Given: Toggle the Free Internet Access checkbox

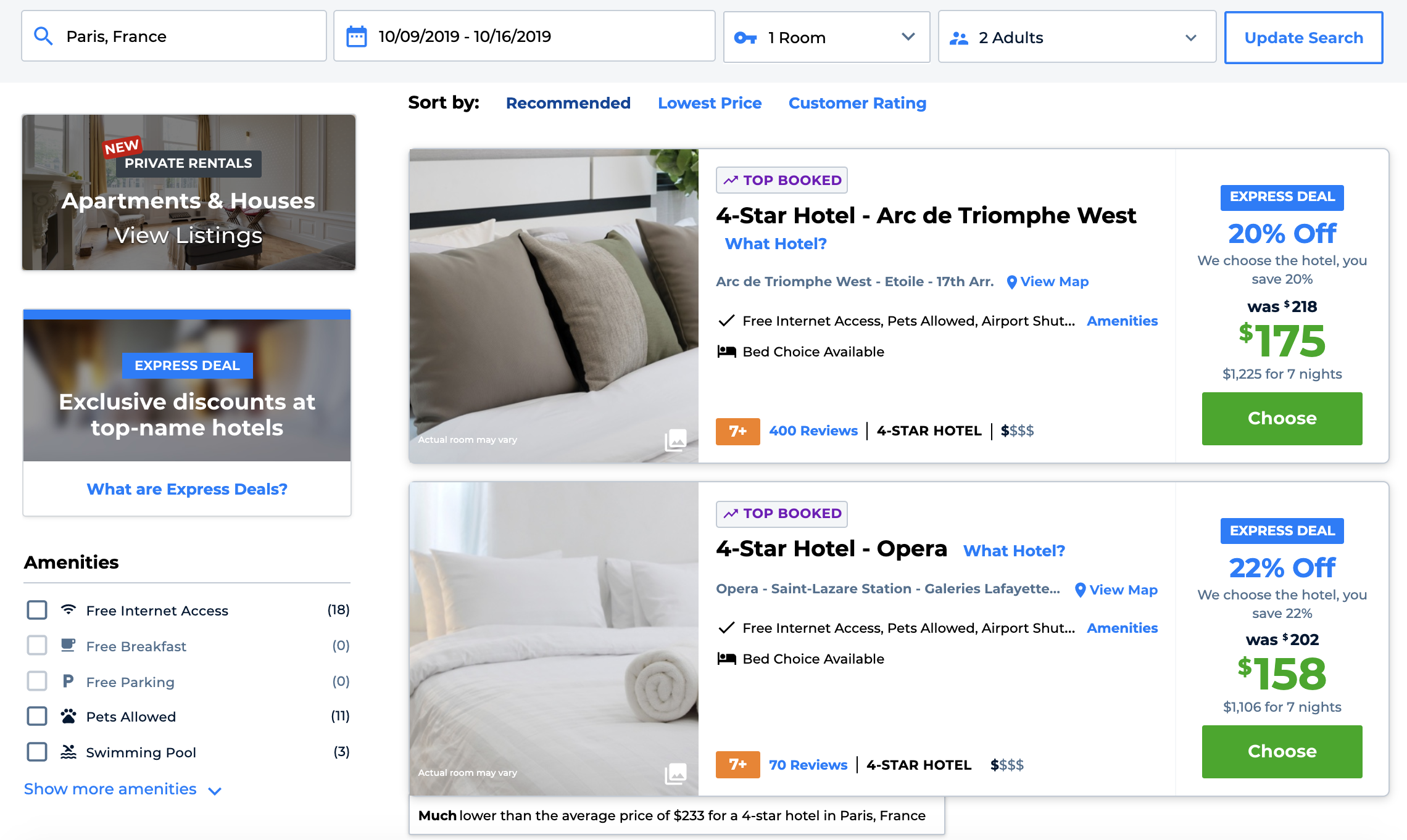Looking at the screenshot, I should 36,610.
